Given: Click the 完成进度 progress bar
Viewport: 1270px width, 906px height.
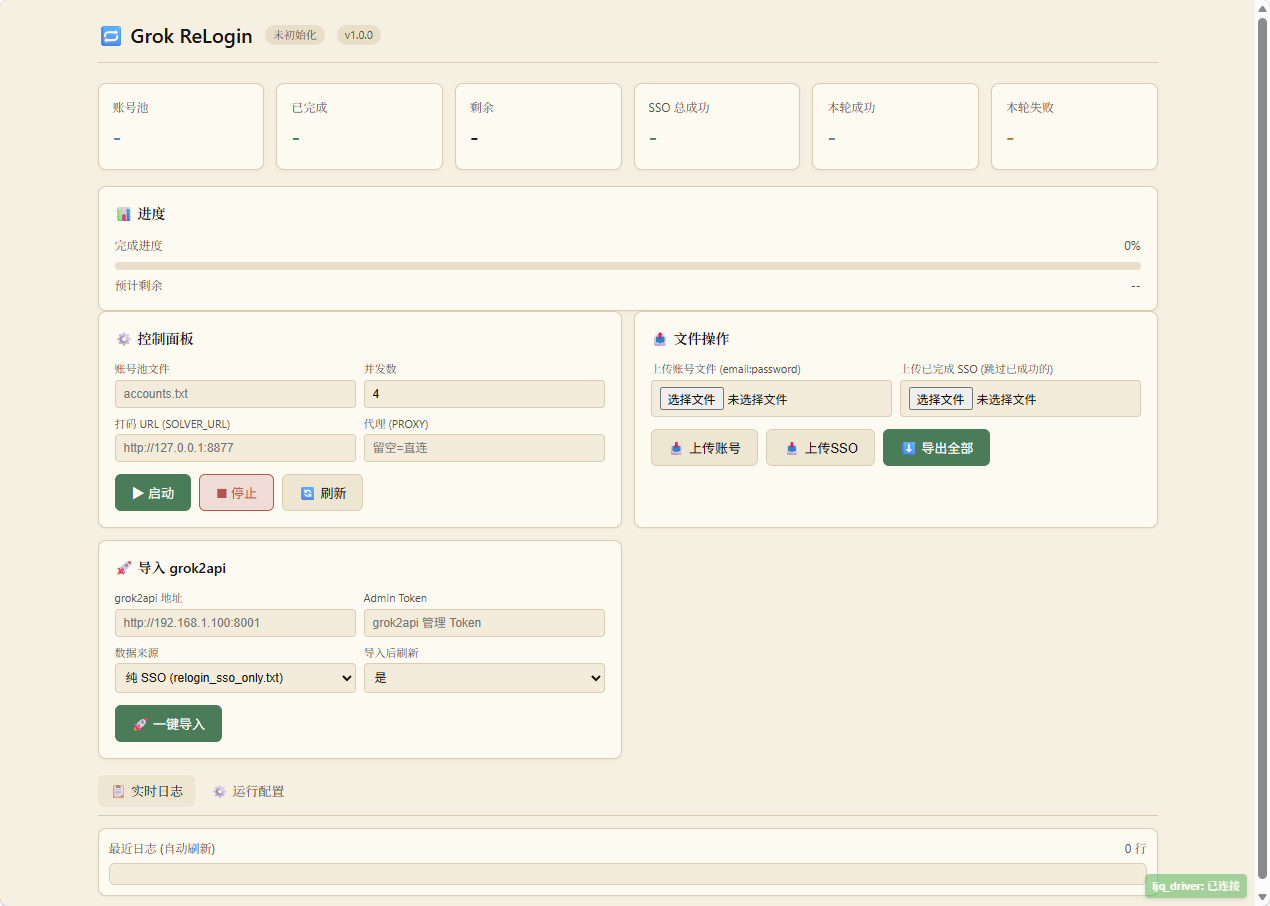Looking at the screenshot, I should pos(628,266).
